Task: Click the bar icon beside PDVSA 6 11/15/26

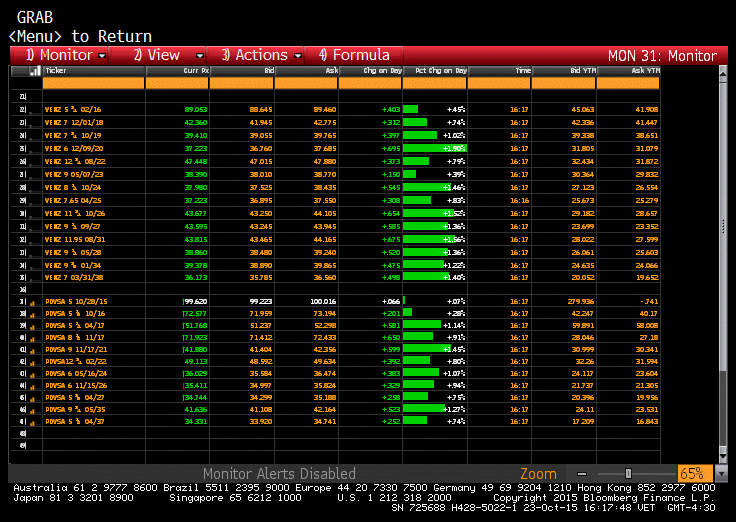Action: [x=32, y=387]
